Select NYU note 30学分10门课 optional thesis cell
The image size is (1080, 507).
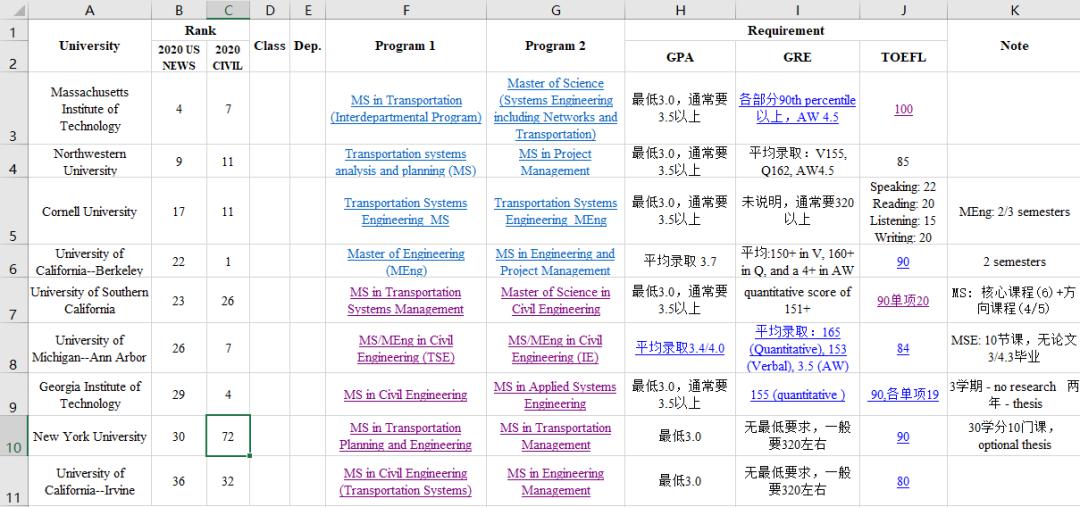[x=1013, y=435]
